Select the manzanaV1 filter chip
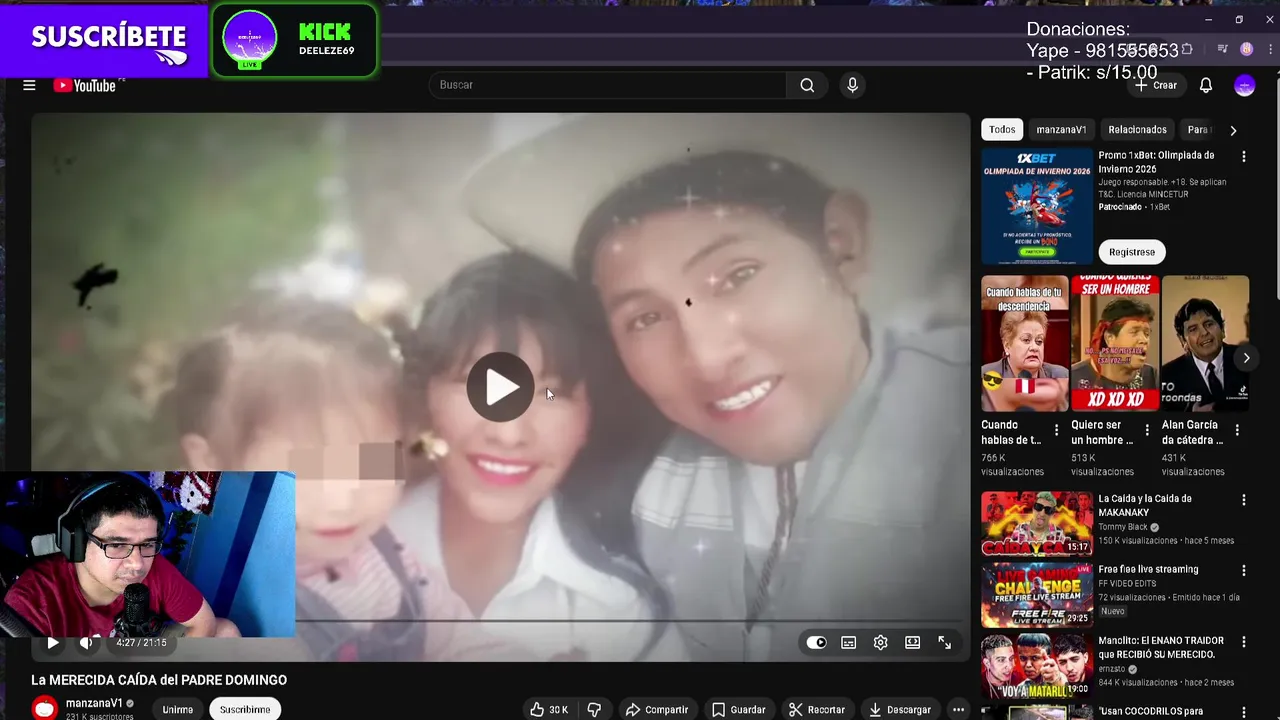The height and width of the screenshot is (720, 1280). 1061,129
